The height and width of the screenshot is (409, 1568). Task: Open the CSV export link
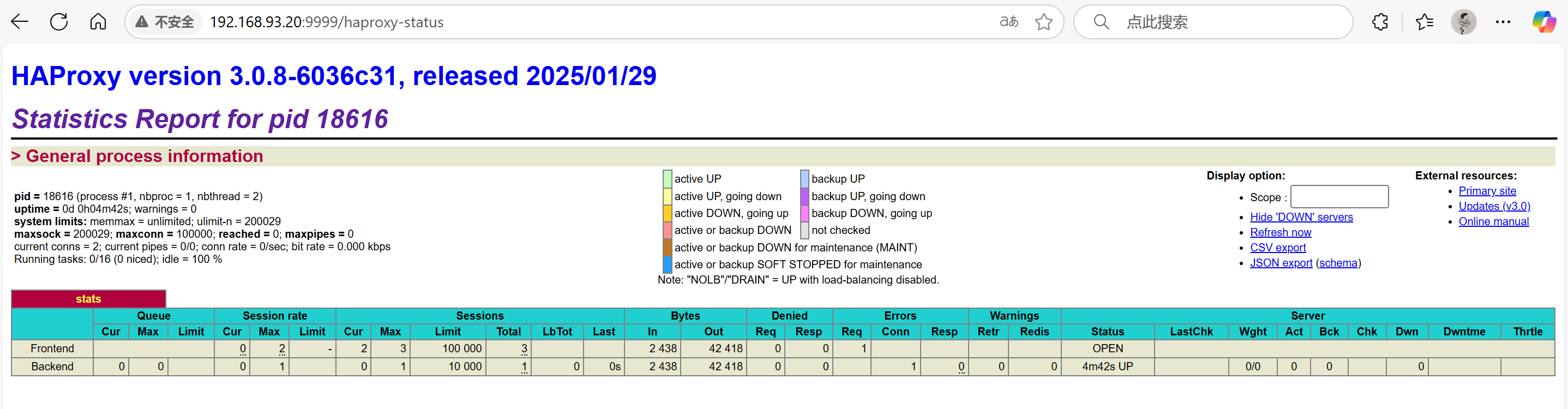(x=1278, y=248)
